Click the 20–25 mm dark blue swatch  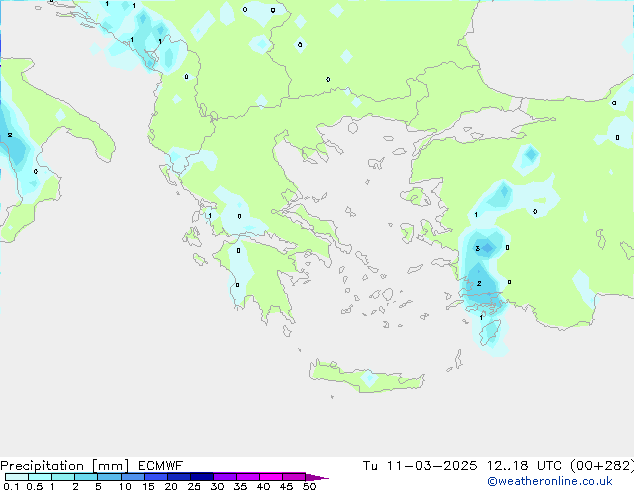179,477
